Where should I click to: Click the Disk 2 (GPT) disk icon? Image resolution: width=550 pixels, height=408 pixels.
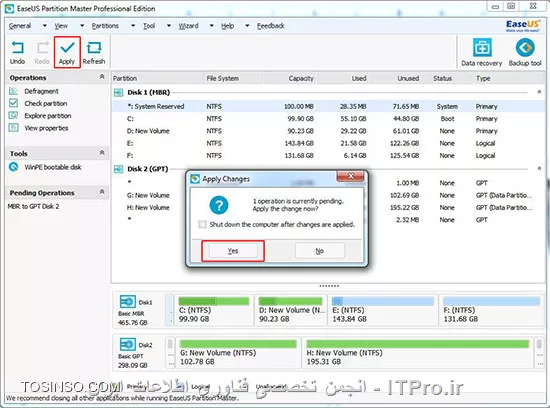(119, 169)
